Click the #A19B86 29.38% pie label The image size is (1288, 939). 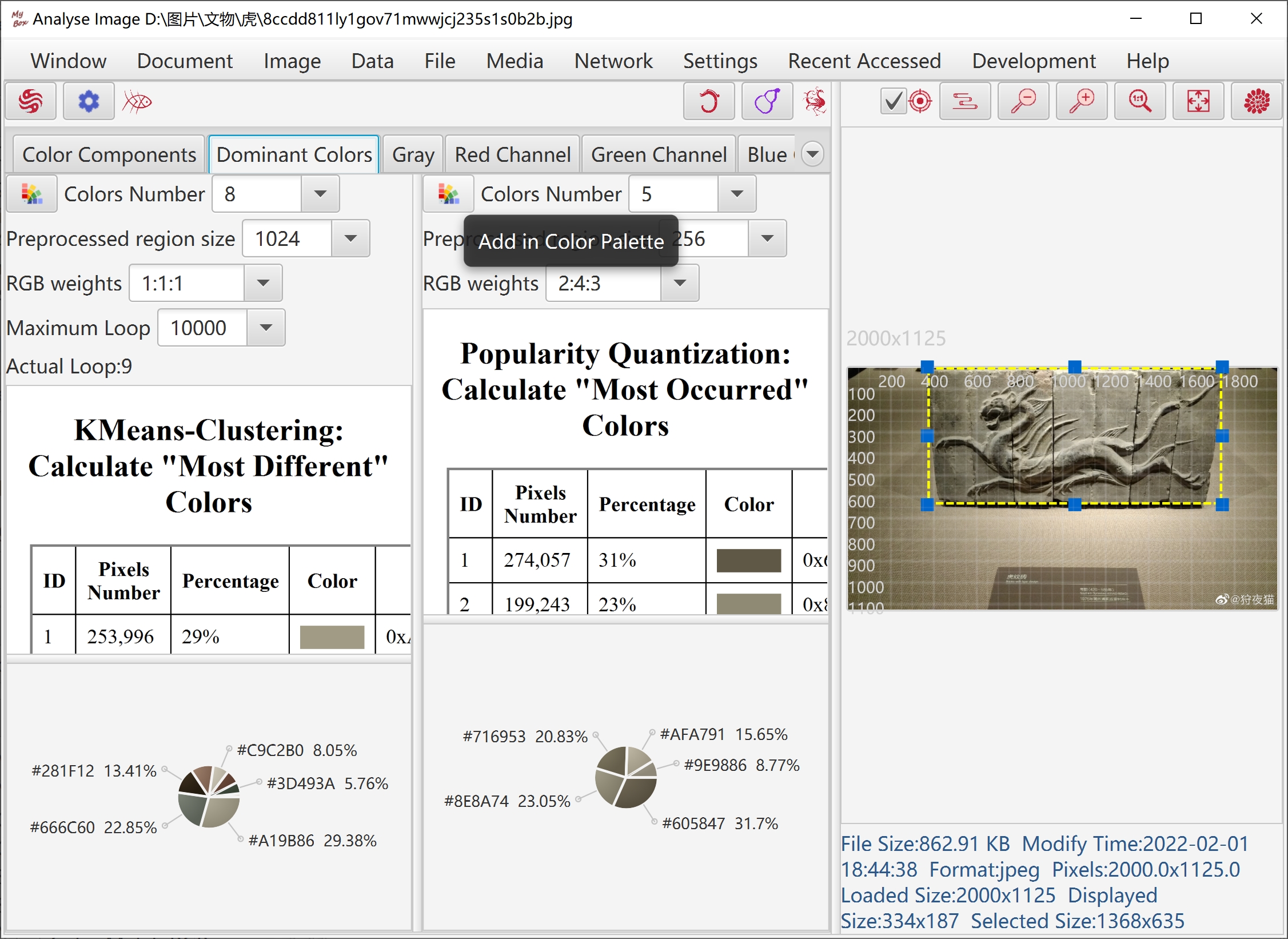point(313,841)
